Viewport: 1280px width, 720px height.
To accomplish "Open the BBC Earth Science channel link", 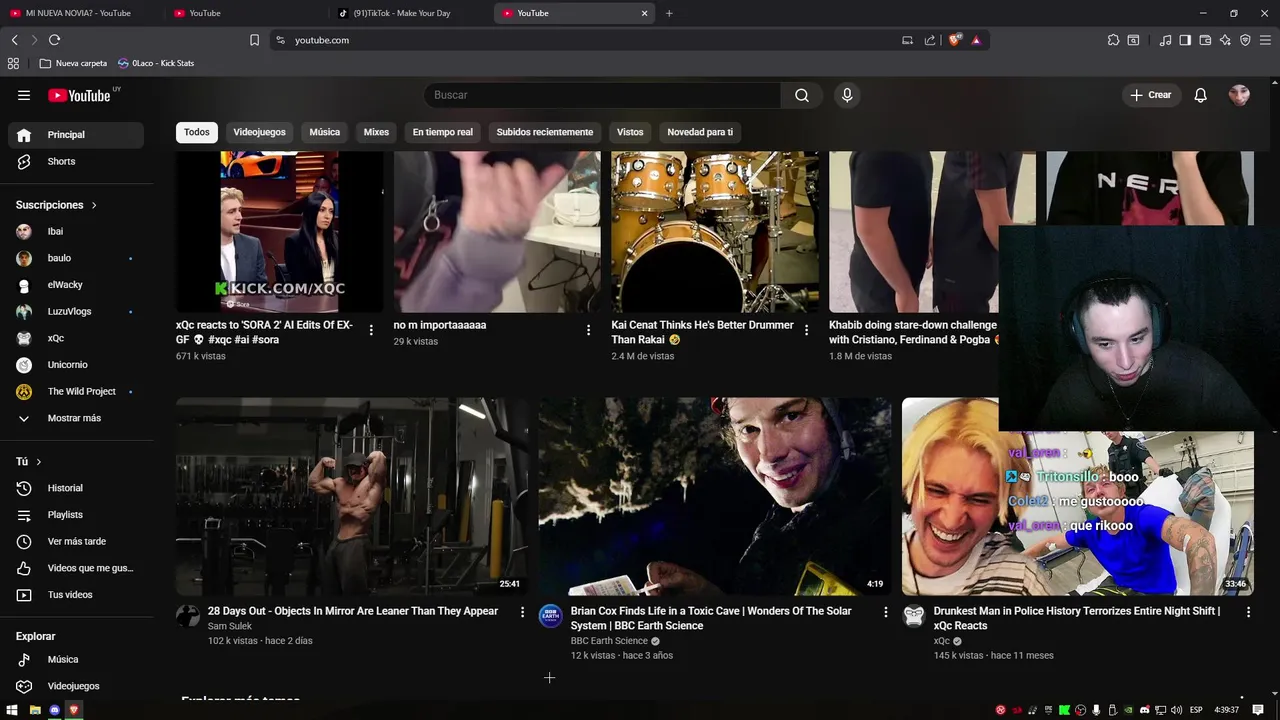I will pos(609,641).
